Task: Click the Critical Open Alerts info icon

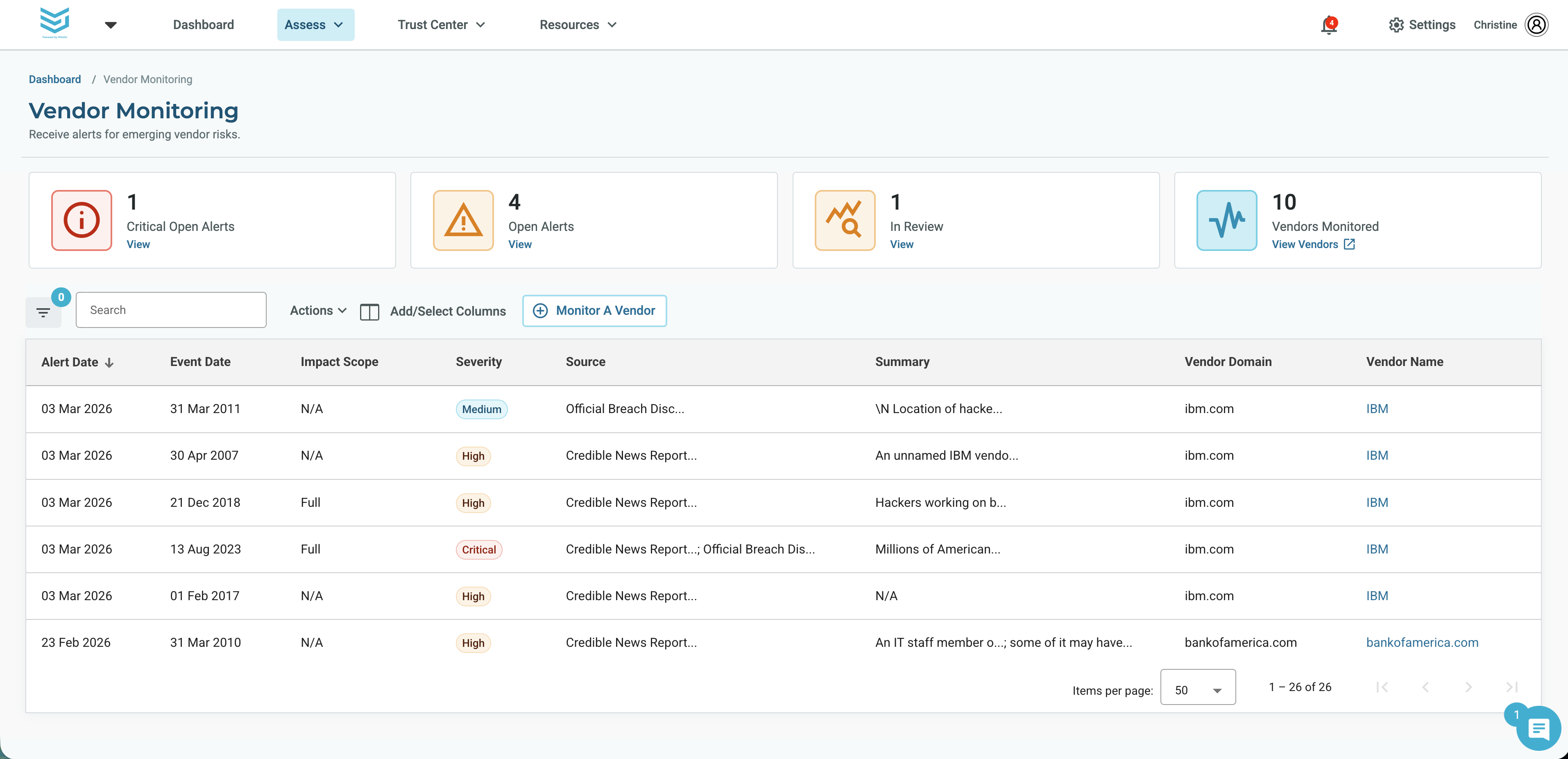Action: coord(82,220)
